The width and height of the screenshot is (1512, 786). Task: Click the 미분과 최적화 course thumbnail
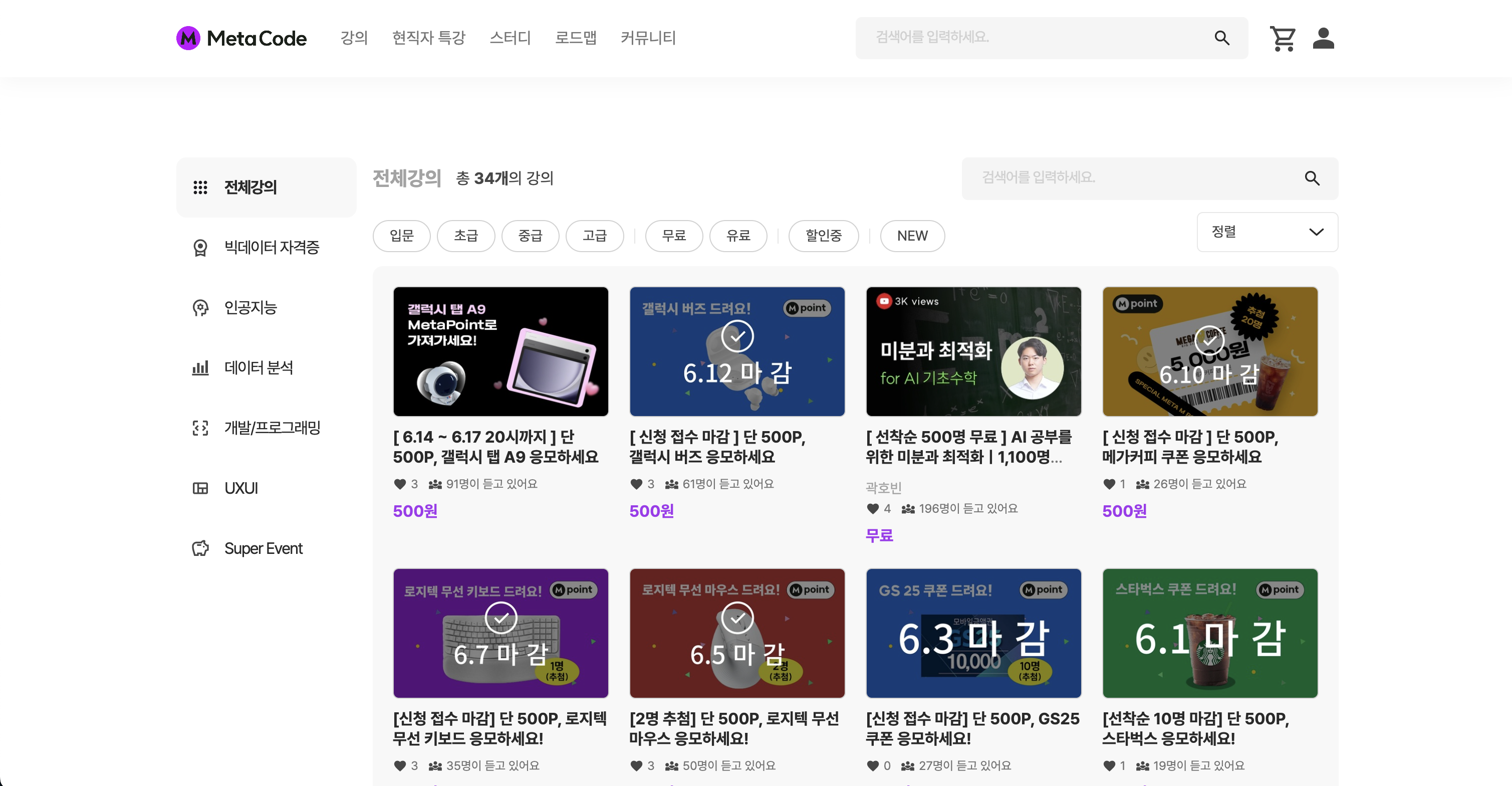pyautogui.click(x=973, y=351)
